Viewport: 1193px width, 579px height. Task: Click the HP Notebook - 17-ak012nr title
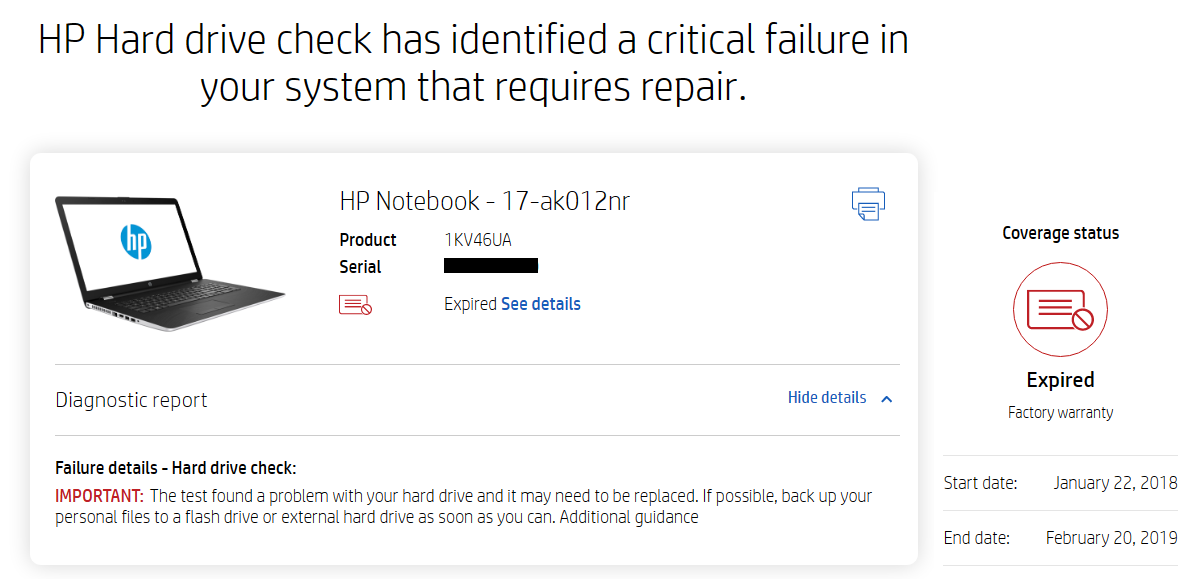click(484, 200)
